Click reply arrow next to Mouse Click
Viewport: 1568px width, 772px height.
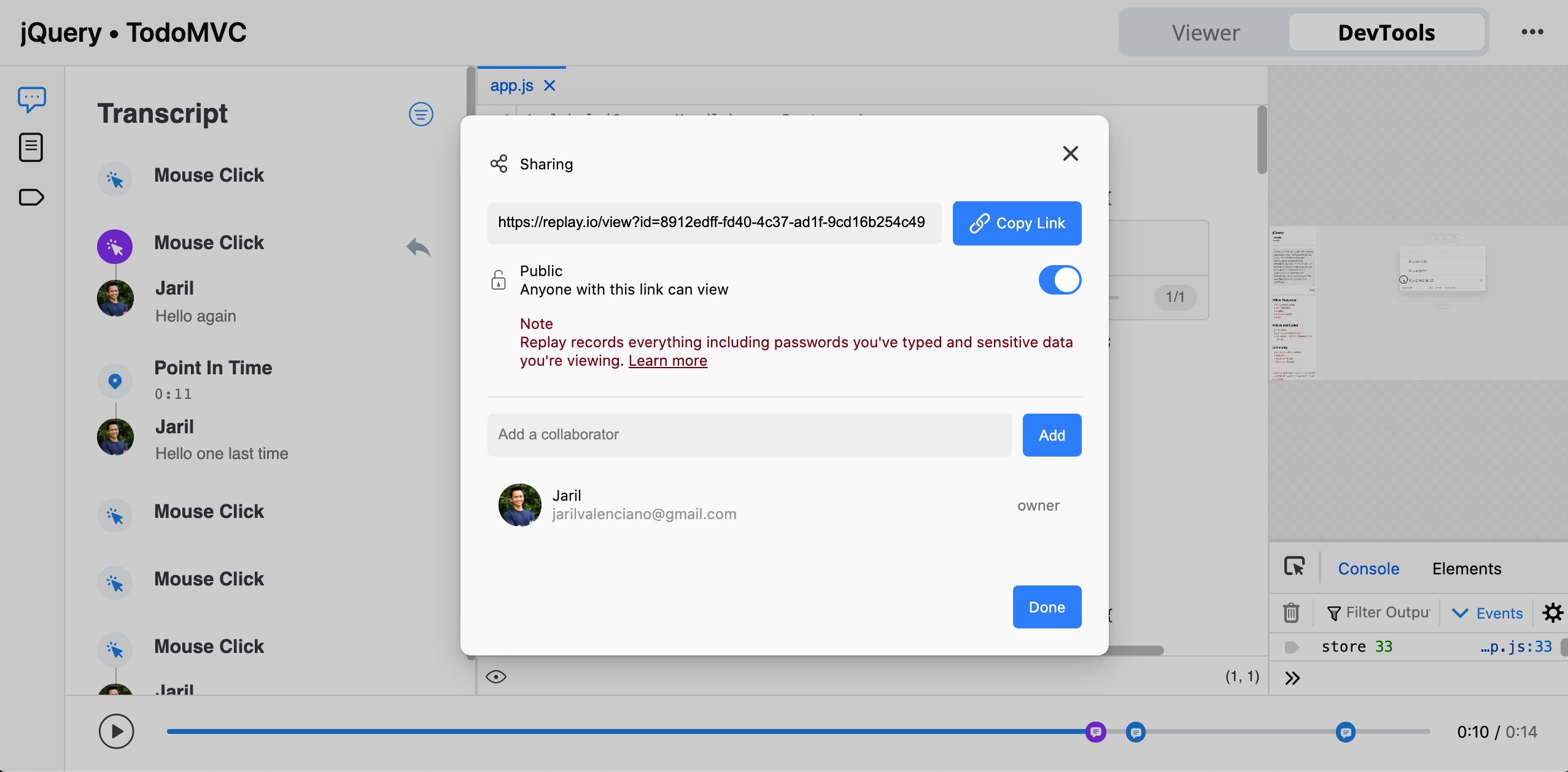[x=418, y=247]
